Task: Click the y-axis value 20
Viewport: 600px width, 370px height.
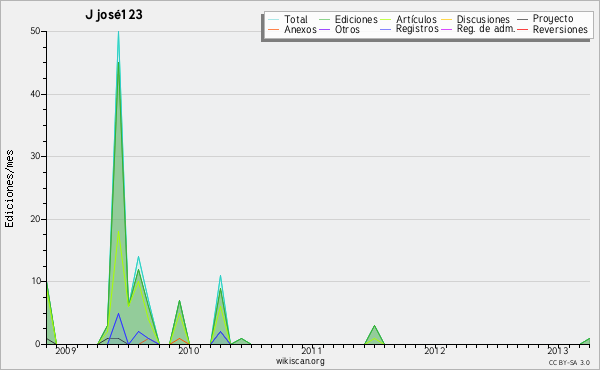Action: (x=35, y=219)
